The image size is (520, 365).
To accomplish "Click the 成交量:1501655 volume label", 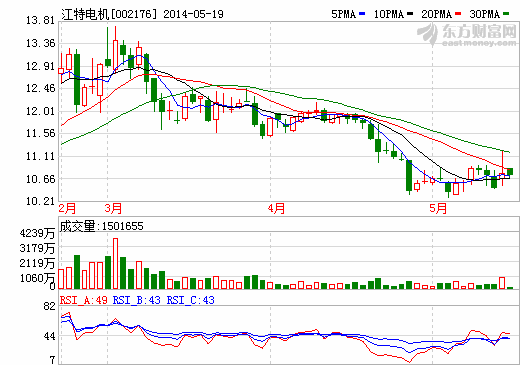I will pos(101,226).
